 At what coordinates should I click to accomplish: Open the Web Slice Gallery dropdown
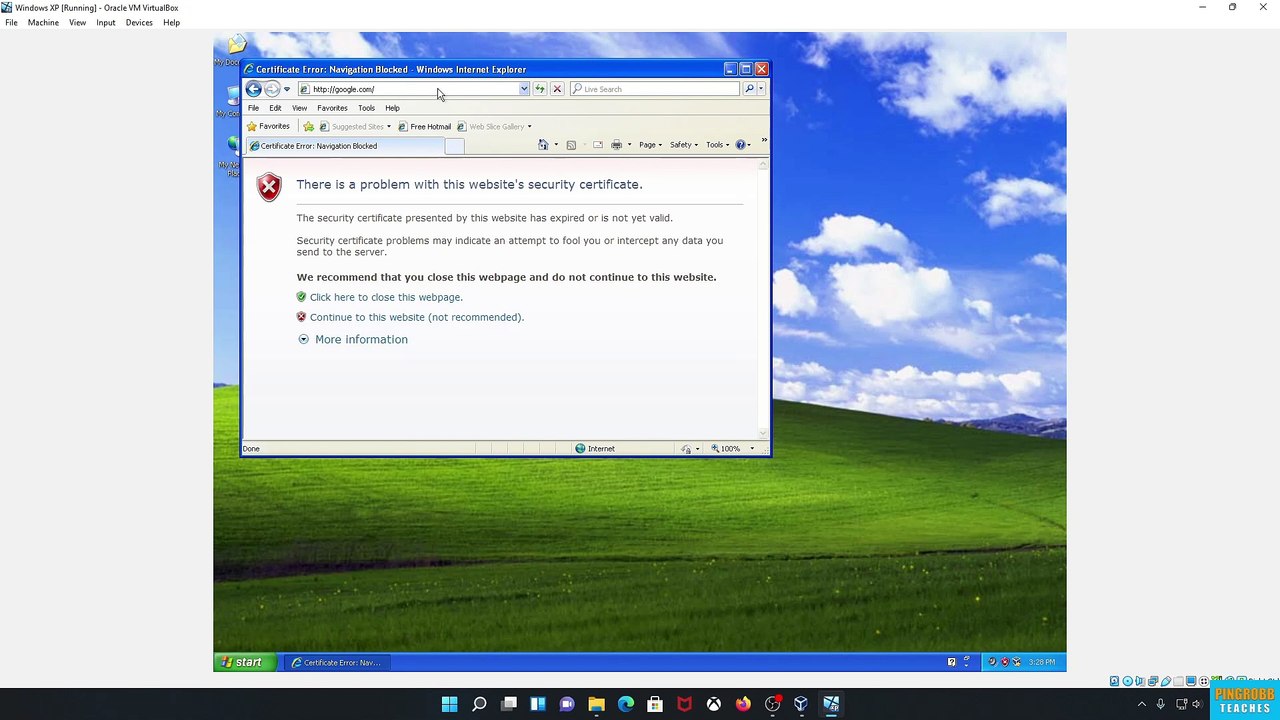pos(529,126)
